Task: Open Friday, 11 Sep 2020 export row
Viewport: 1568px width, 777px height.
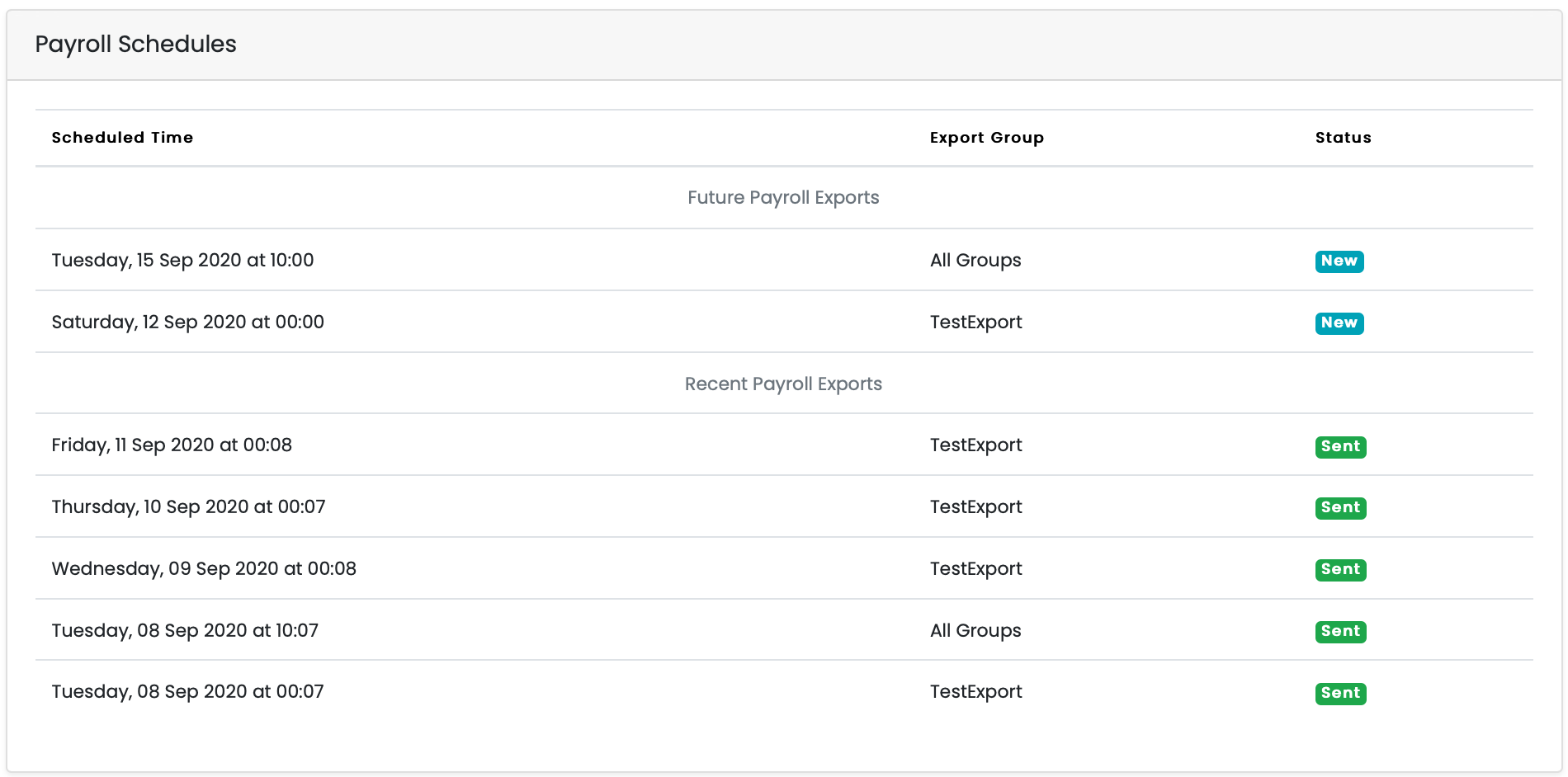Action: (172, 445)
